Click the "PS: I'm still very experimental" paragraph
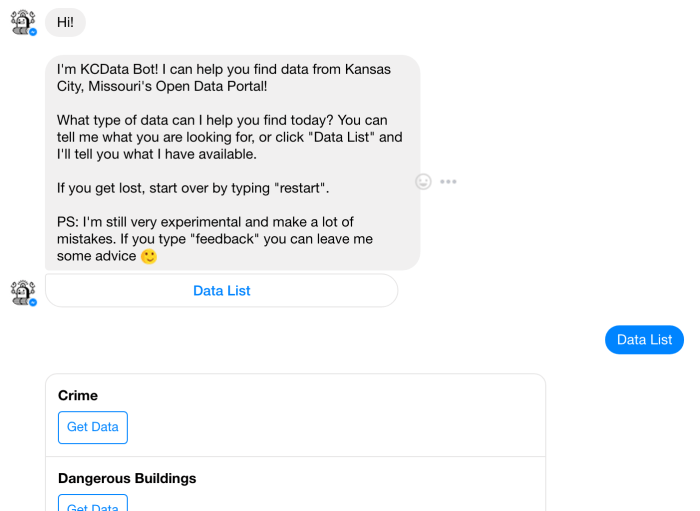700x511 pixels. [205, 230]
